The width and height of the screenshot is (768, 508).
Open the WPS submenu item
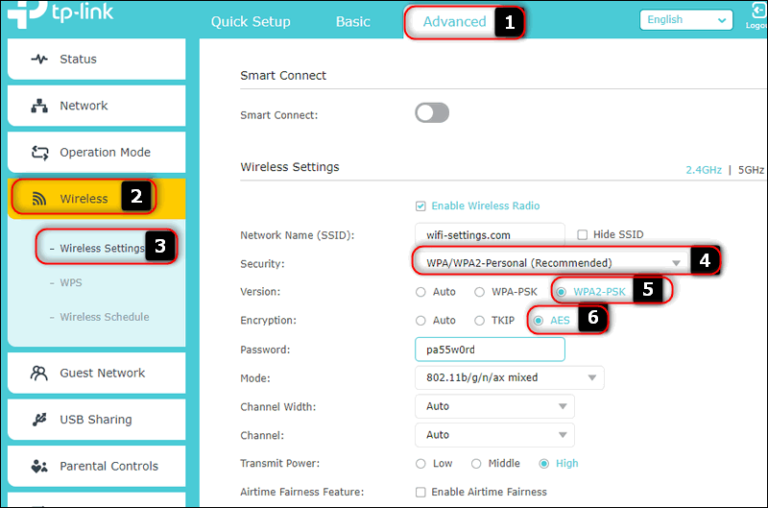click(x=70, y=283)
